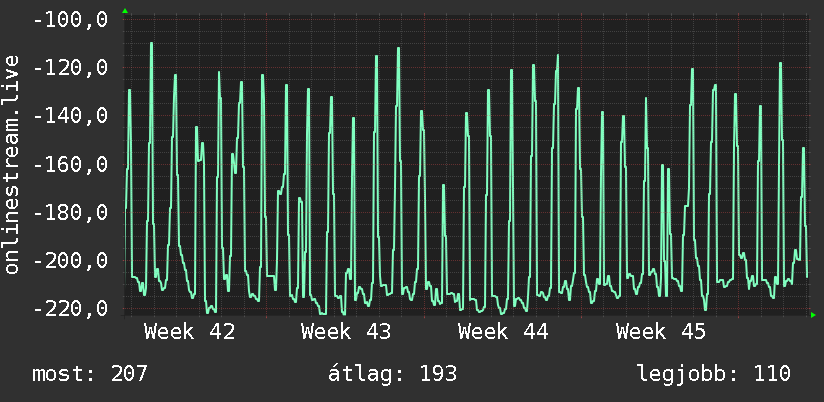Click the 'Week 44' axis label
The height and width of the screenshot is (402, 824).
(x=503, y=332)
